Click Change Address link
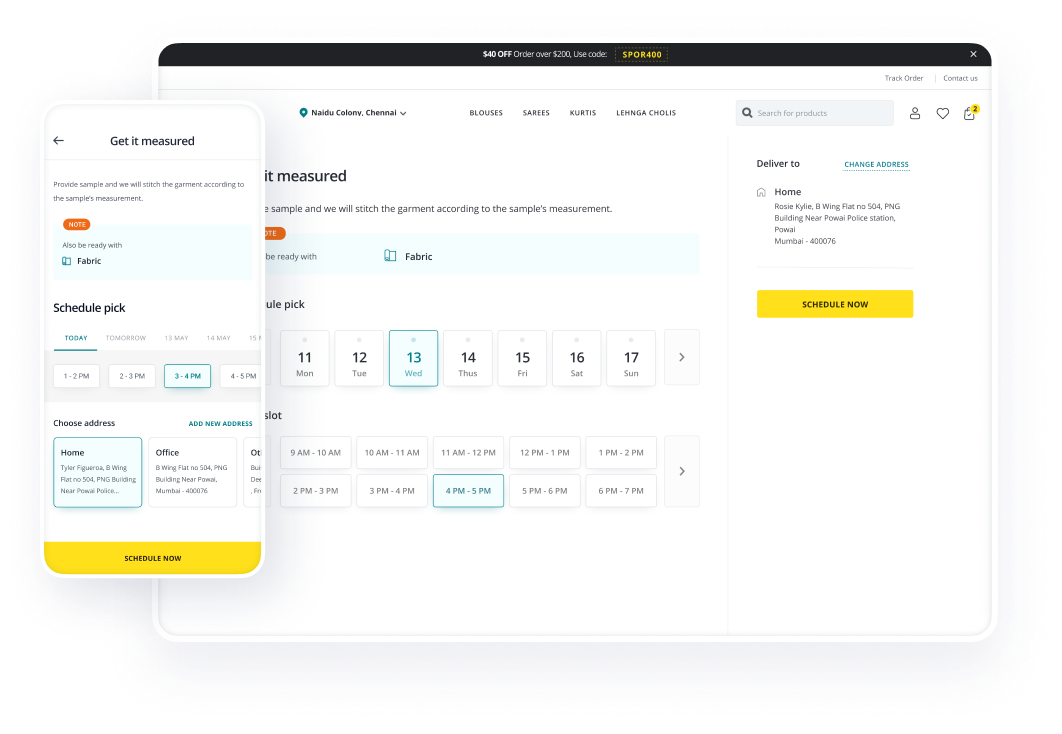This screenshot has width=1062, height=734. (x=876, y=165)
